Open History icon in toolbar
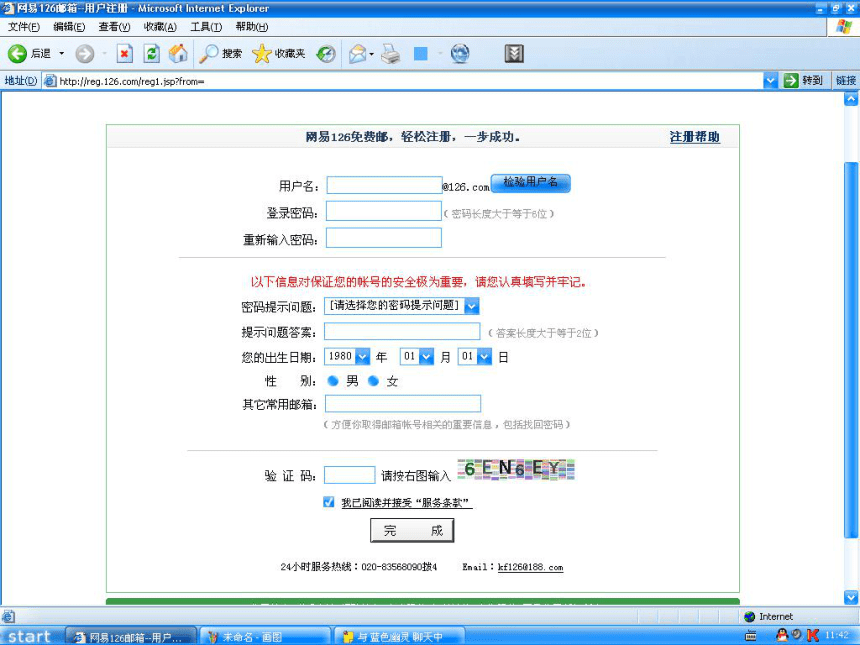This screenshot has width=860, height=645. click(326, 54)
